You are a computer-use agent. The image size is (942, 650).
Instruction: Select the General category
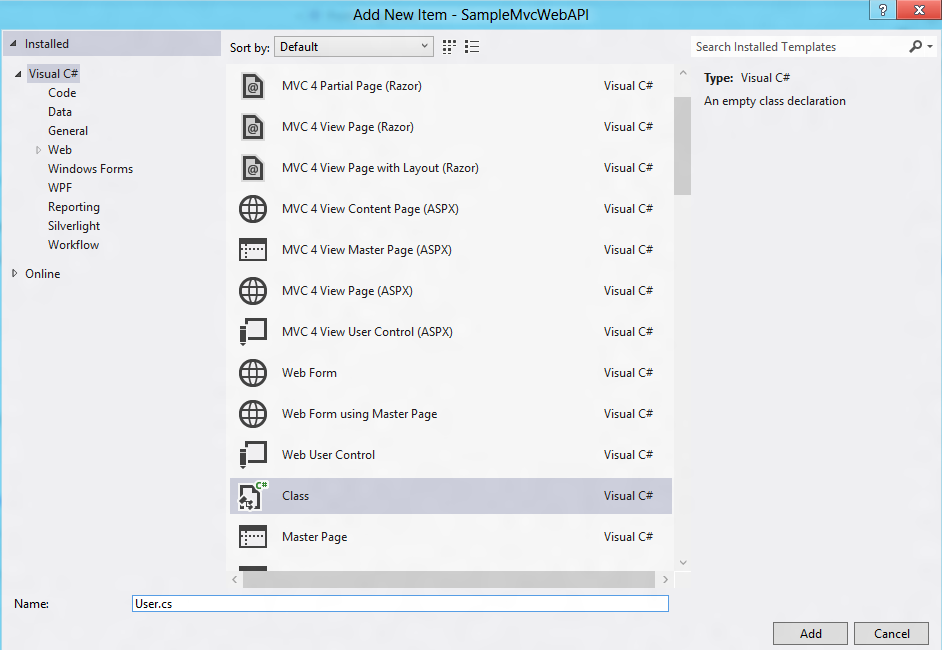click(68, 131)
